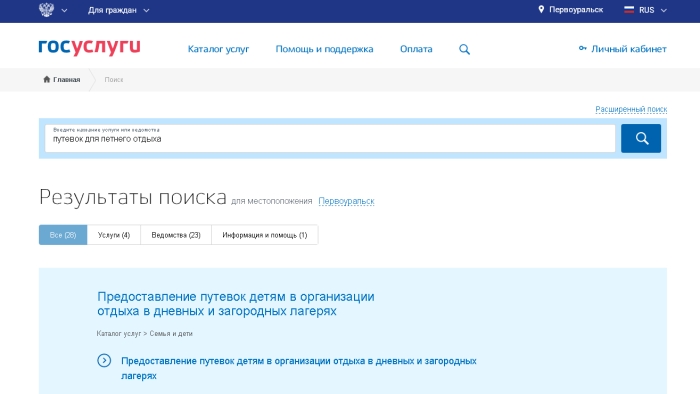Select the 'Услуги (4)' tab
The image size is (700, 394).
[x=114, y=235]
